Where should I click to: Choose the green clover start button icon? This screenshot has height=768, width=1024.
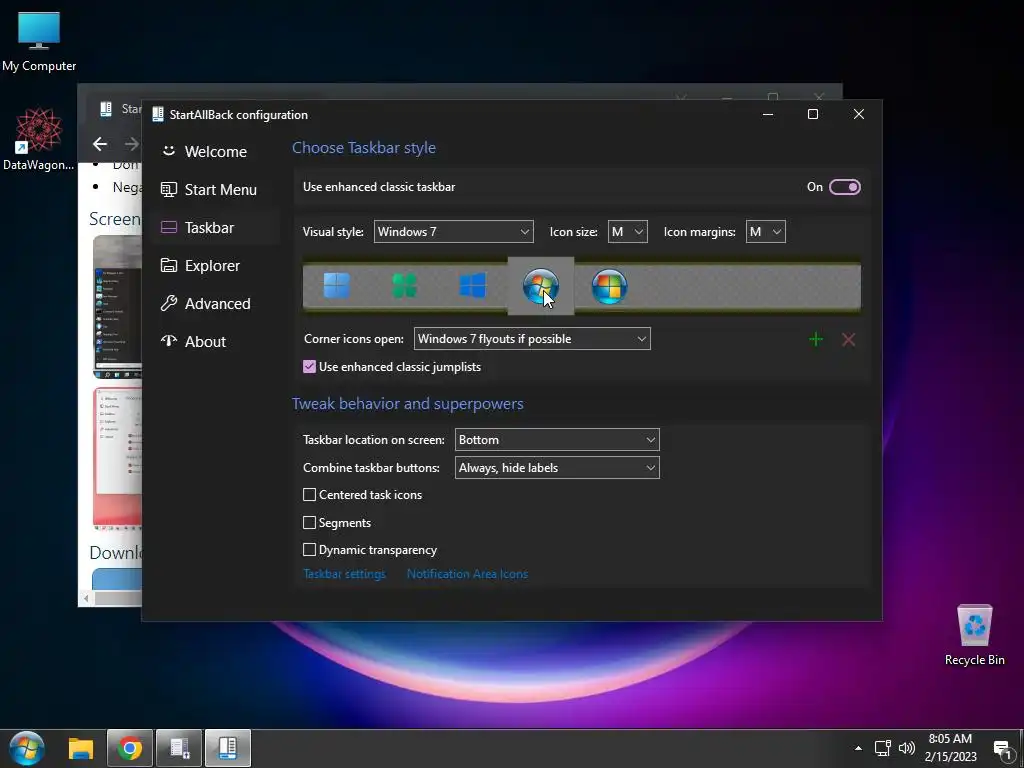click(404, 286)
